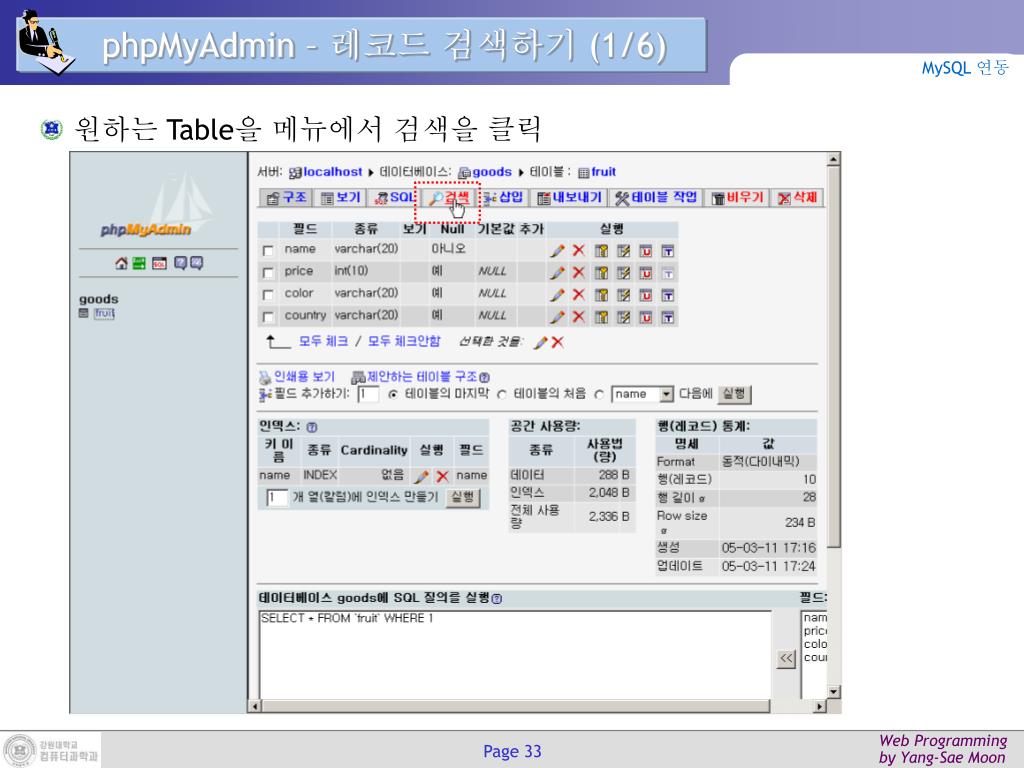The width and height of the screenshot is (1024, 768).
Task: Click red X icon for selected fields
Action: point(557,342)
